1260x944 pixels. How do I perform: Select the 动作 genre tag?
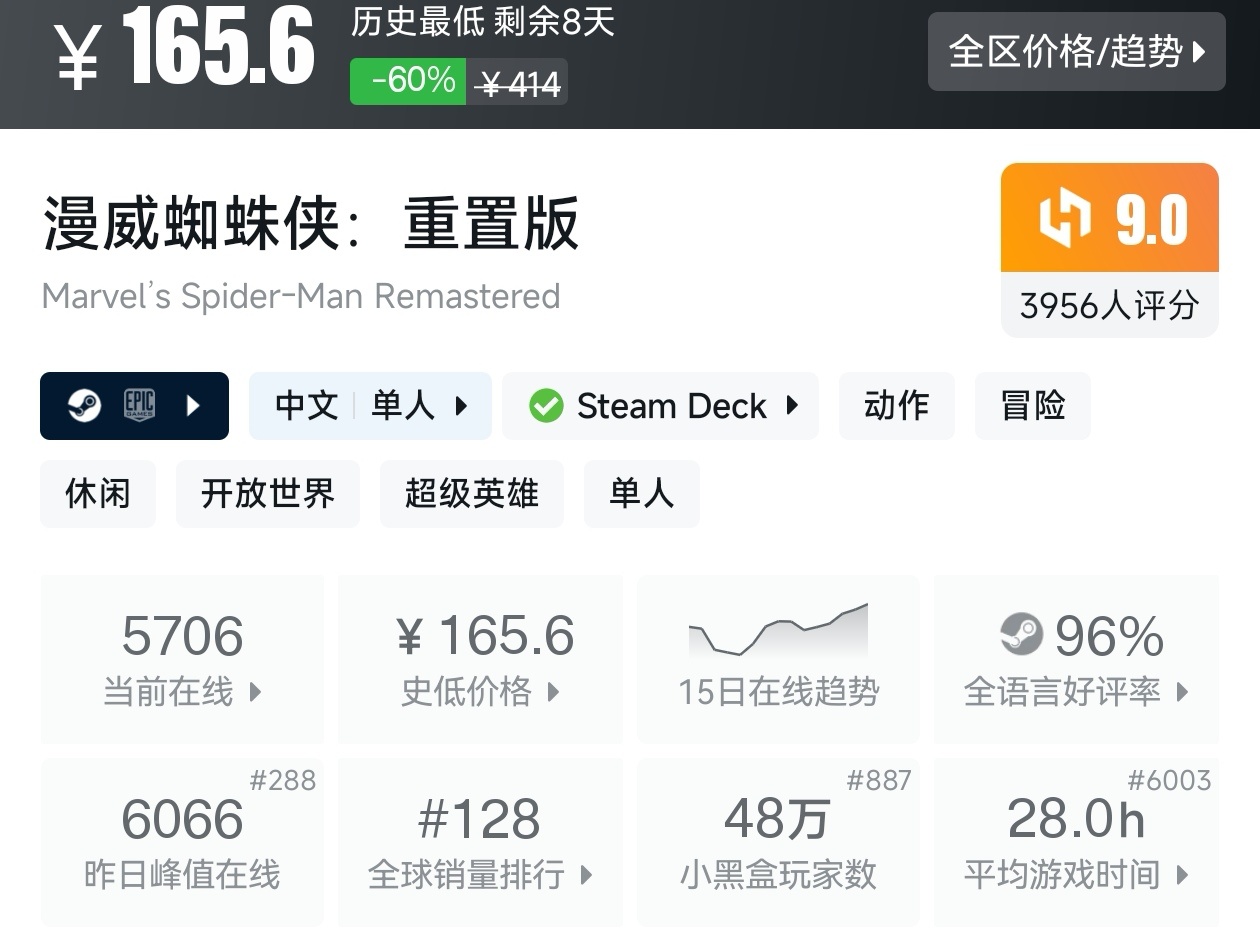tap(897, 406)
